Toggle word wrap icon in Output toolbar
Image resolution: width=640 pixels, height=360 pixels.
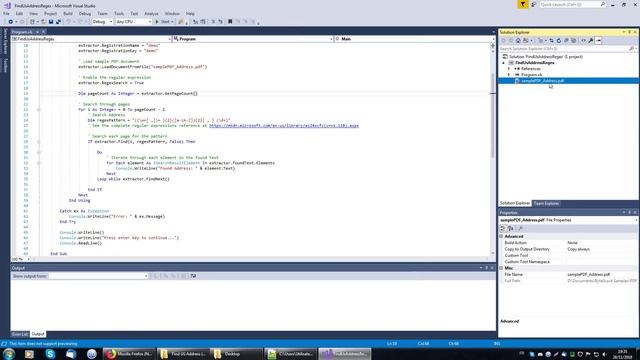[x=193, y=276]
